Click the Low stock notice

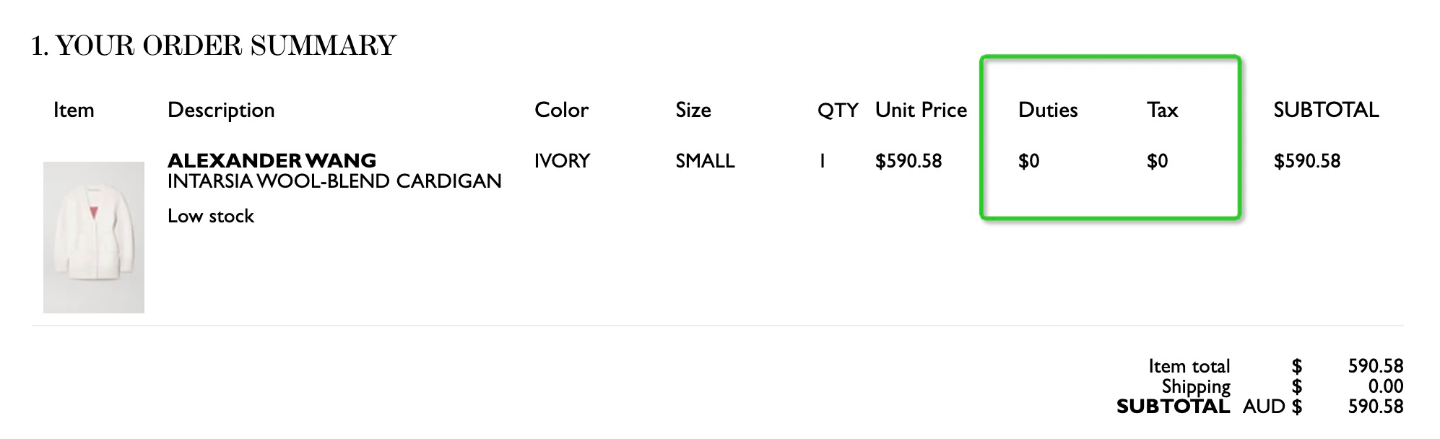211,216
